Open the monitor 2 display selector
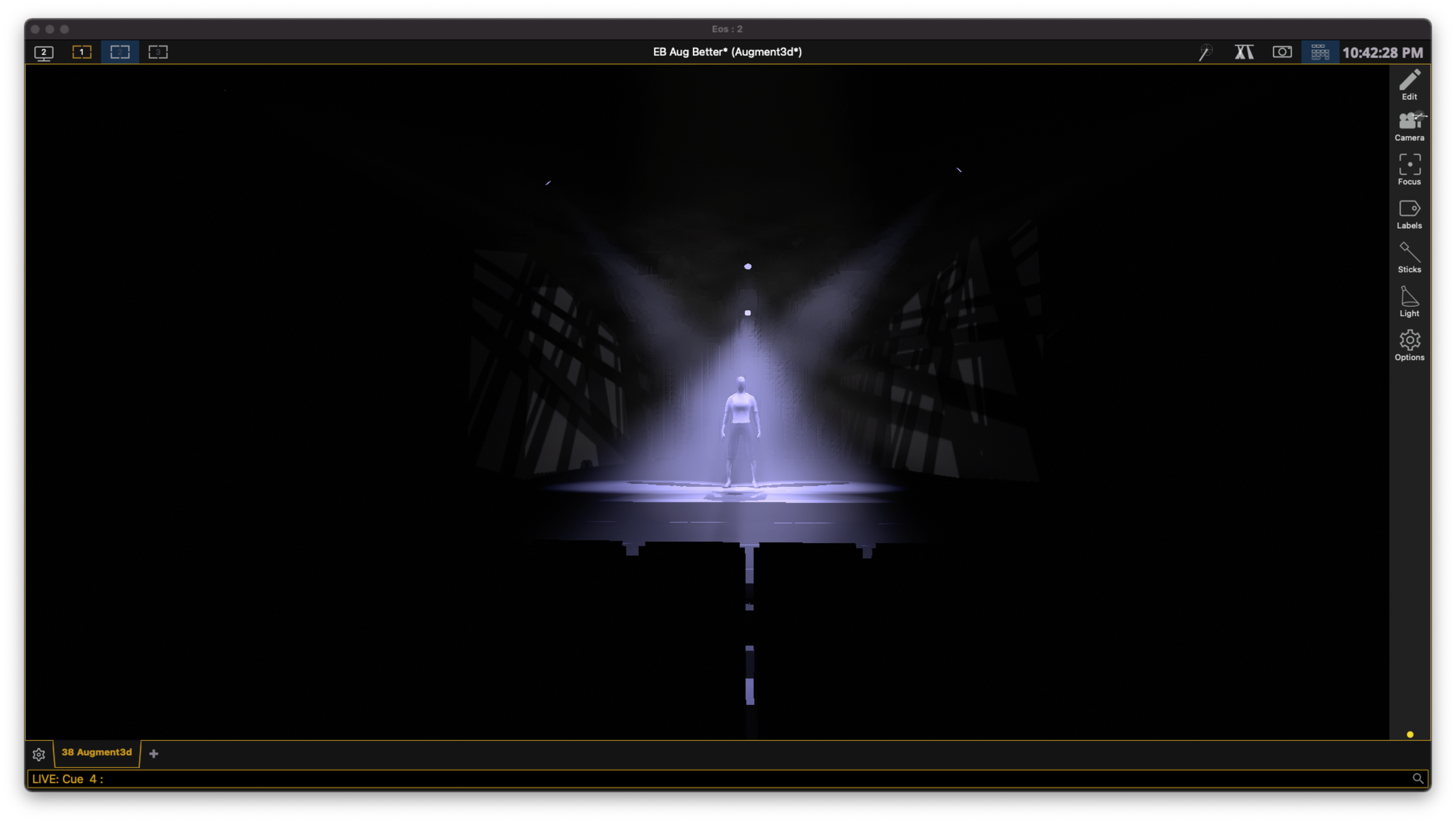 pos(44,53)
